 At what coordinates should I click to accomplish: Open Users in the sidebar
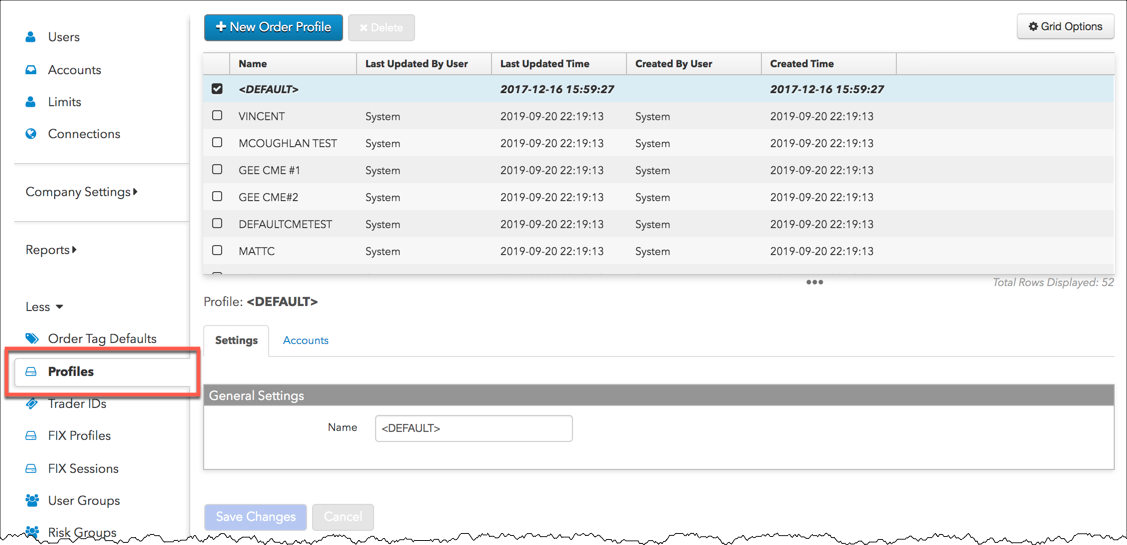click(64, 37)
